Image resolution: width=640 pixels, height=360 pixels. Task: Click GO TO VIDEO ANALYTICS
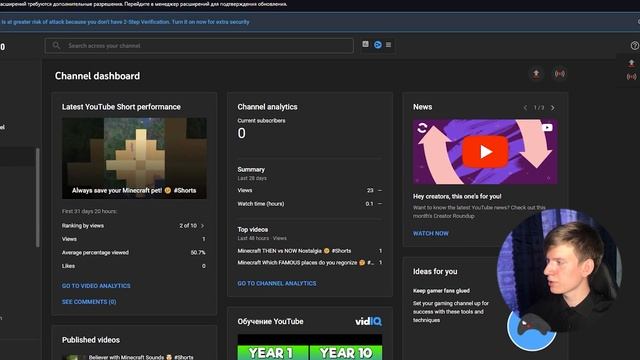[x=96, y=286]
